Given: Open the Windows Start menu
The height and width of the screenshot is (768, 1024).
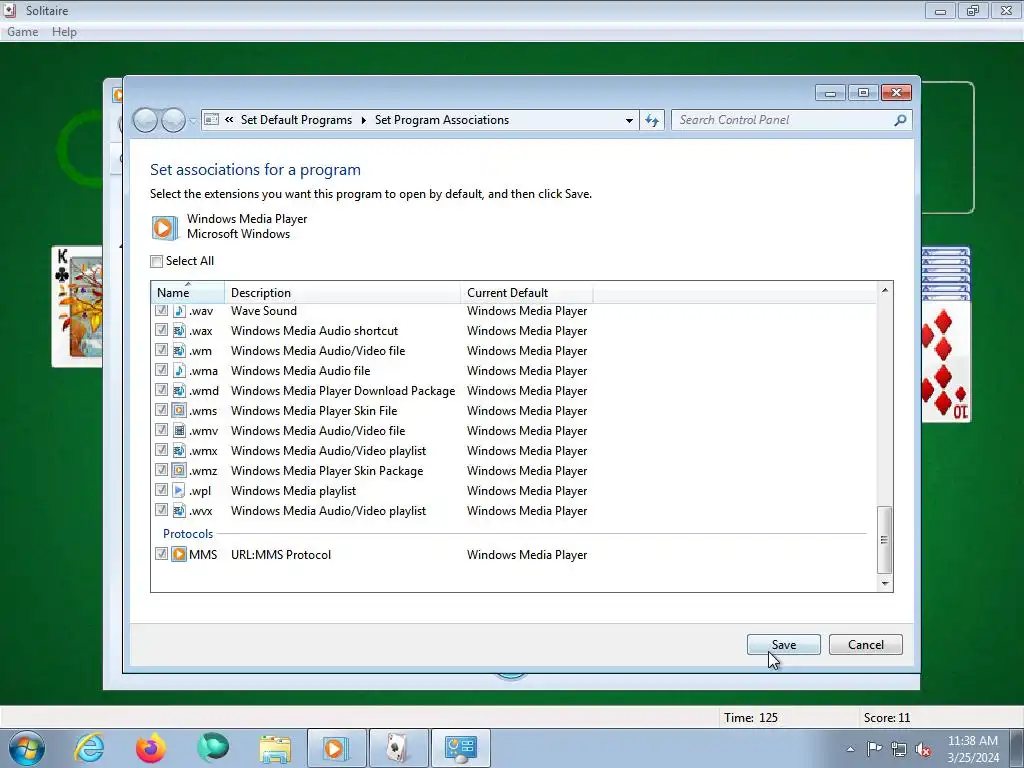Looking at the screenshot, I should [27, 748].
